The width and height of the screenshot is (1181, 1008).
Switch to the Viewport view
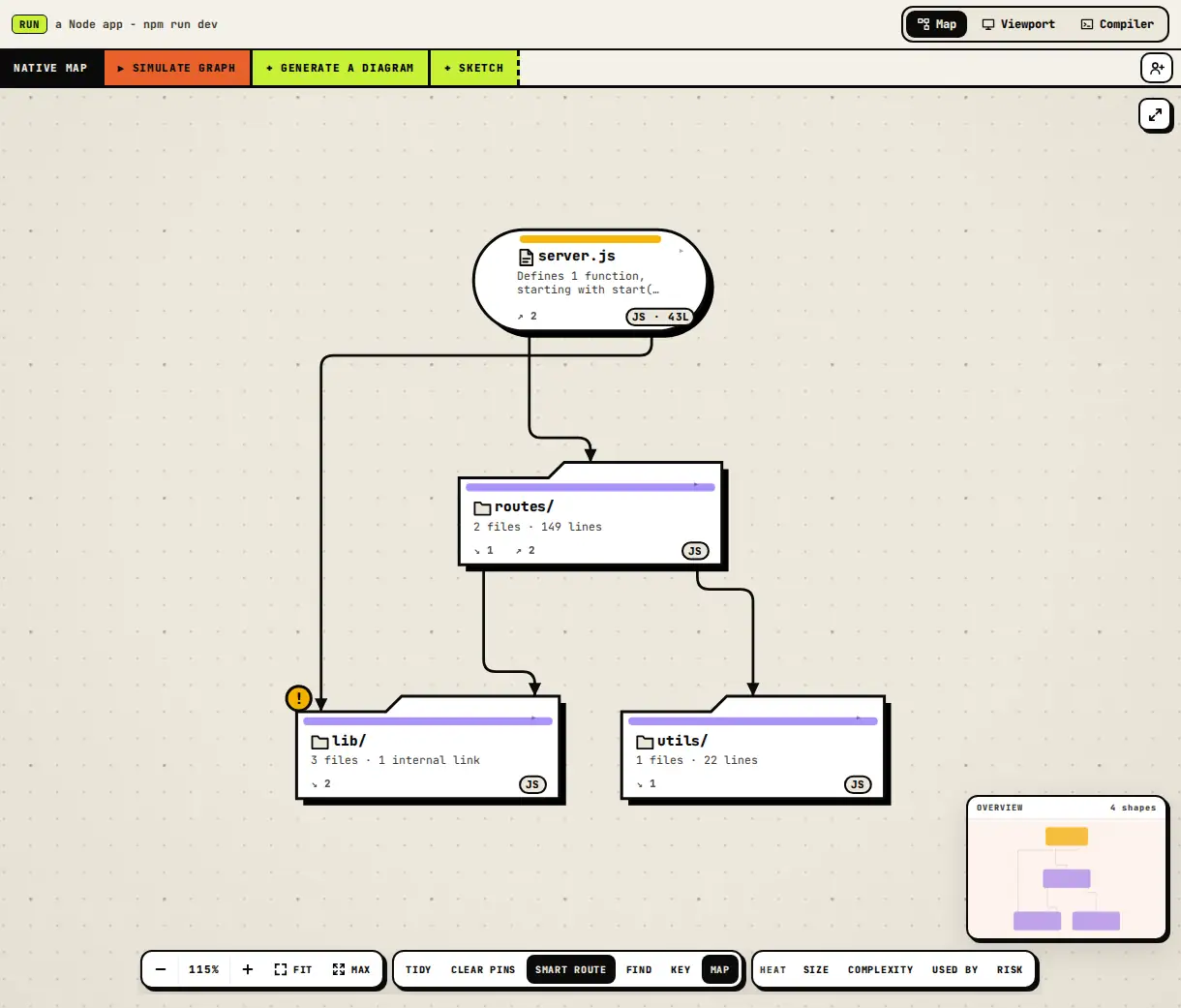pyautogui.click(x=1018, y=24)
